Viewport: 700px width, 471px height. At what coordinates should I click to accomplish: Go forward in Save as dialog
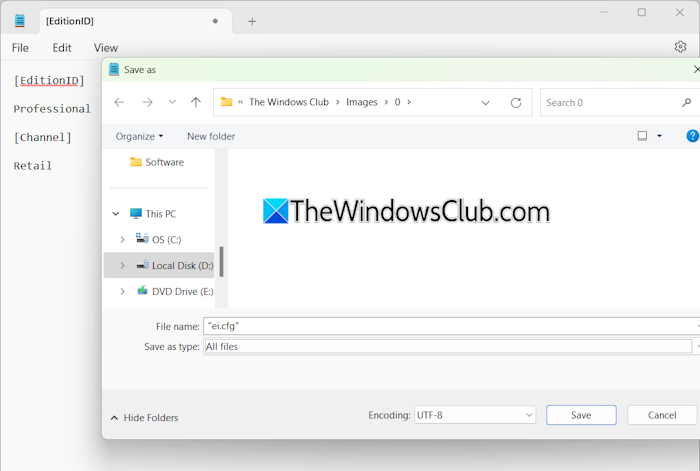point(147,102)
